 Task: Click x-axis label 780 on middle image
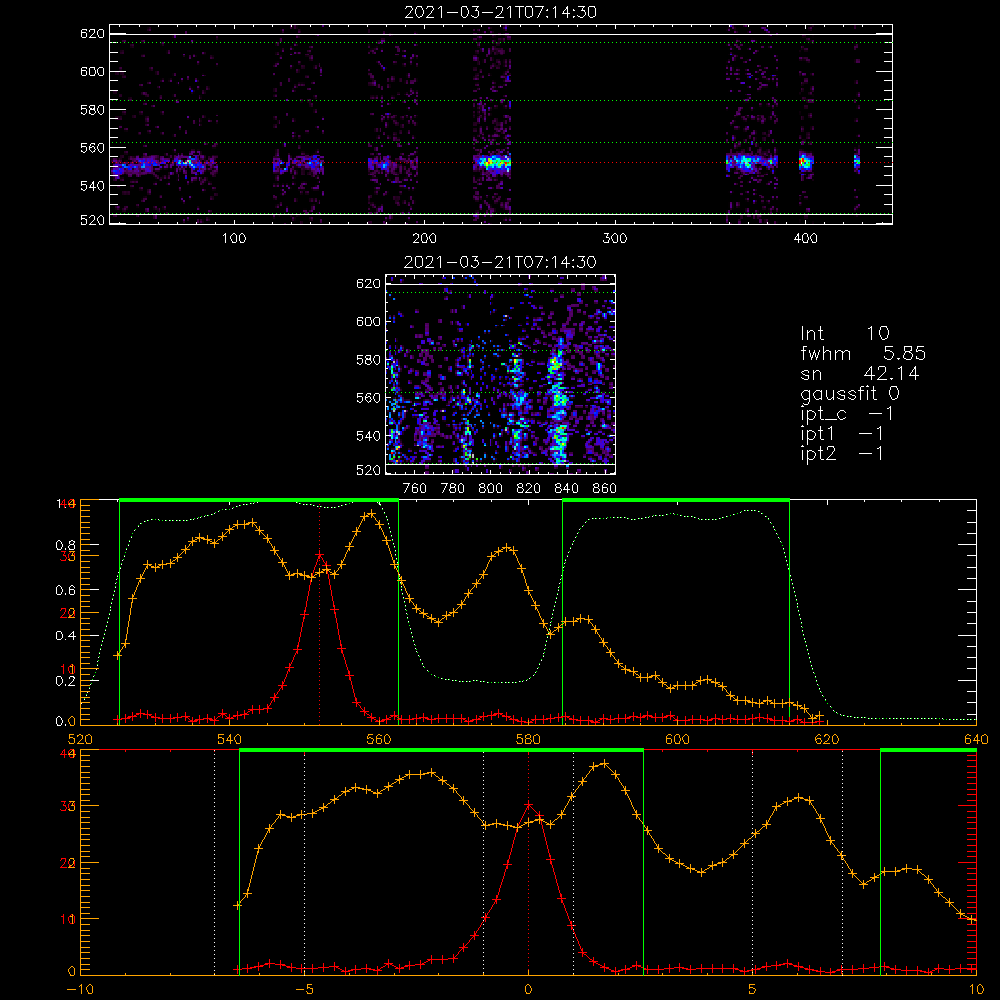coord(453,489)
